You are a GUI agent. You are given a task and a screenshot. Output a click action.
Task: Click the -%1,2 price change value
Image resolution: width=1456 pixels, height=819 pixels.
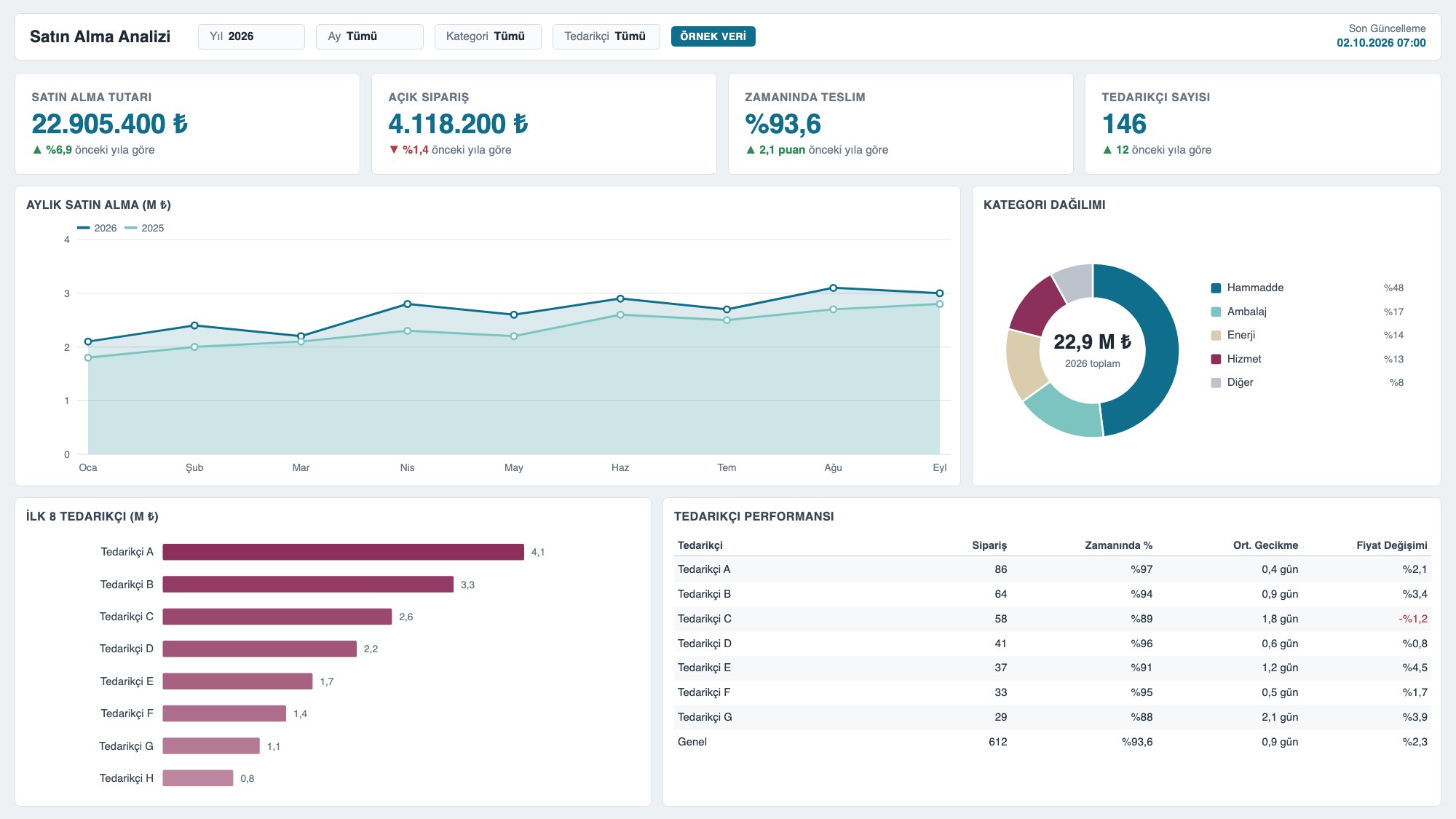pos(1413,619)
